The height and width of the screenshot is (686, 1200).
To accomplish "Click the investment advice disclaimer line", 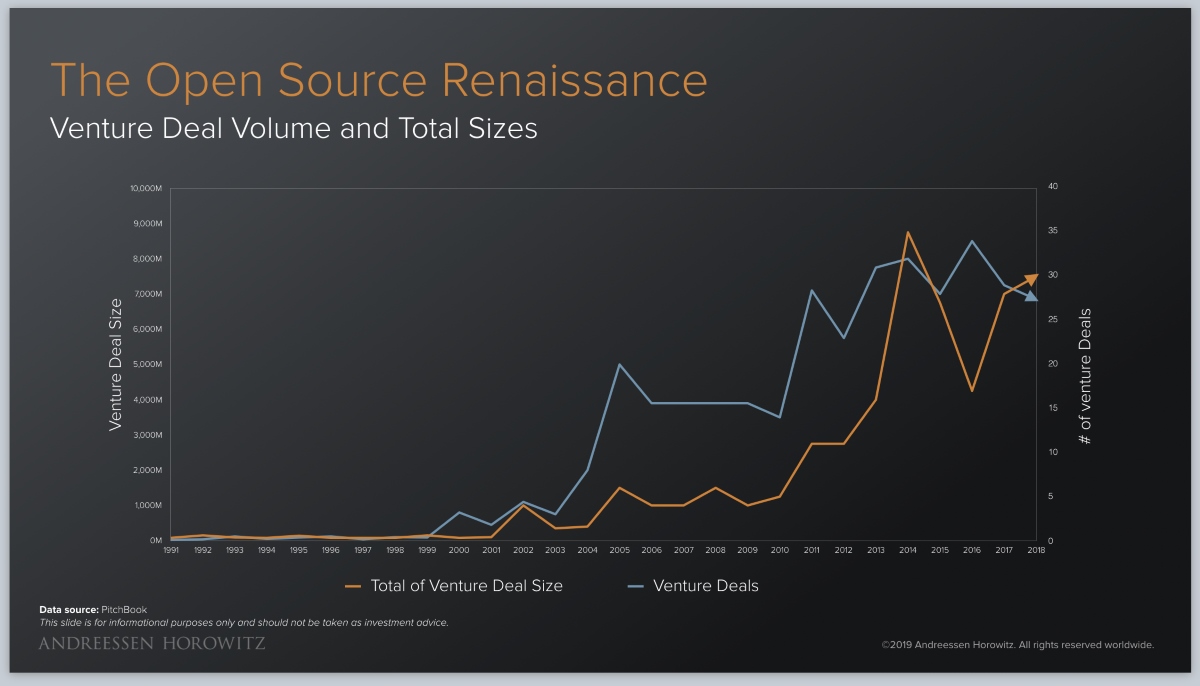I will 243,622.
